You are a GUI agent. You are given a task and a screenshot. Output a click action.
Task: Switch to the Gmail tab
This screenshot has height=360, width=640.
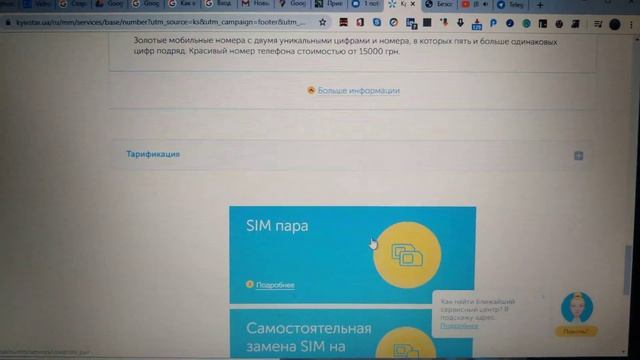(x=255, y=4)
